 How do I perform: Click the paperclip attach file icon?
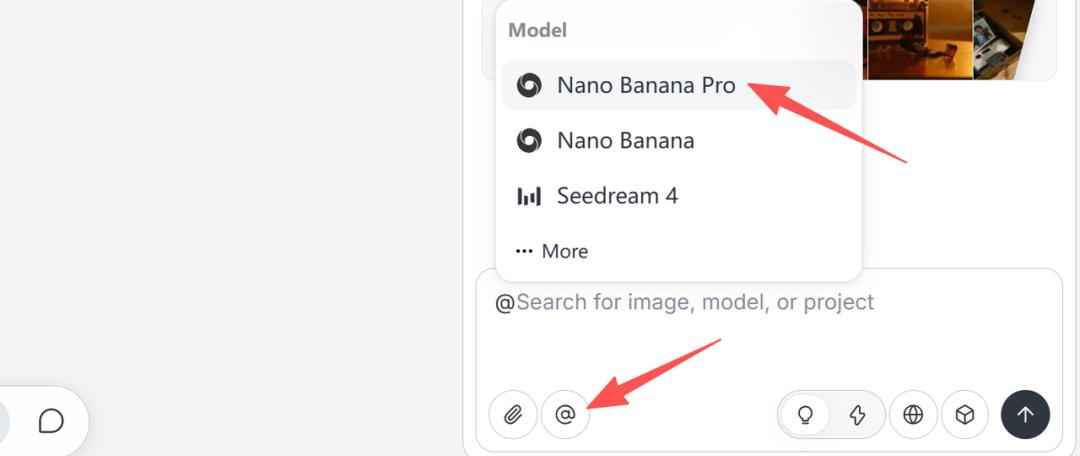[513, 414]
